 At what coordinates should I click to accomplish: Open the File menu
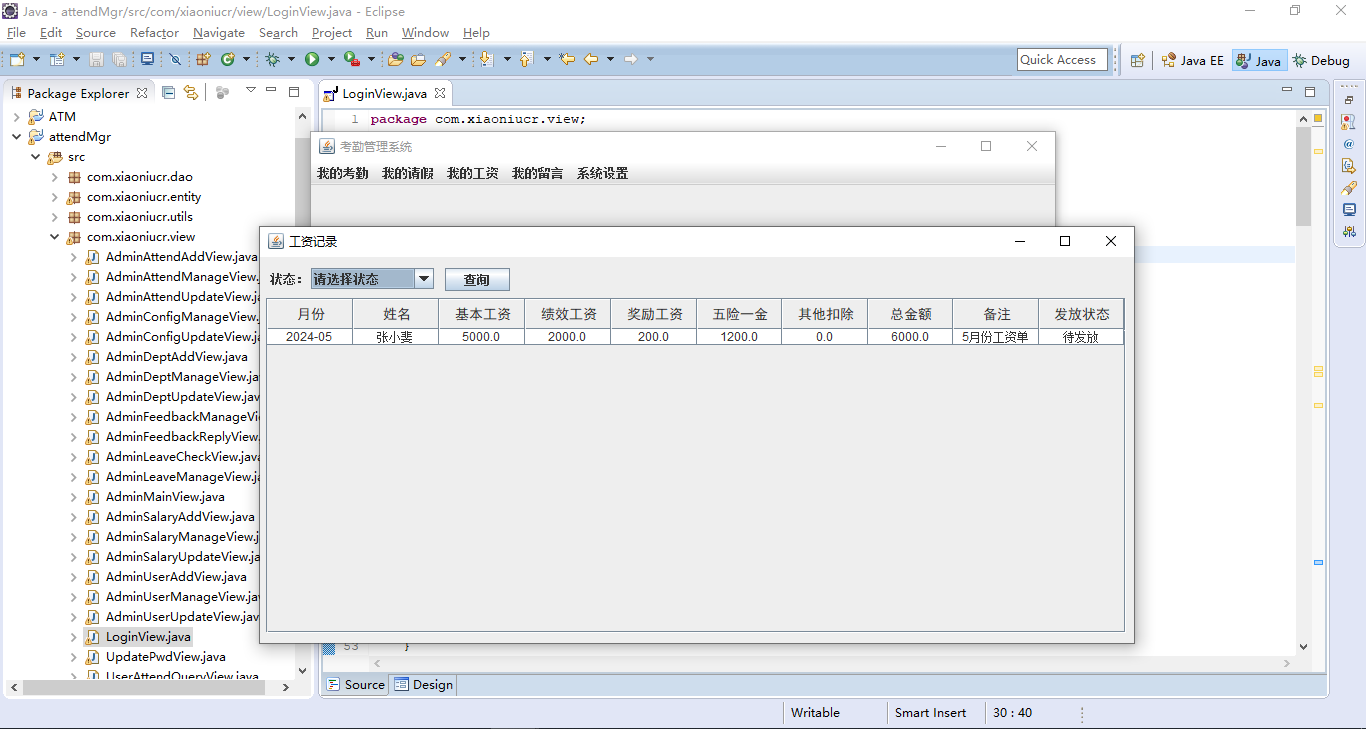pos(16,33)
